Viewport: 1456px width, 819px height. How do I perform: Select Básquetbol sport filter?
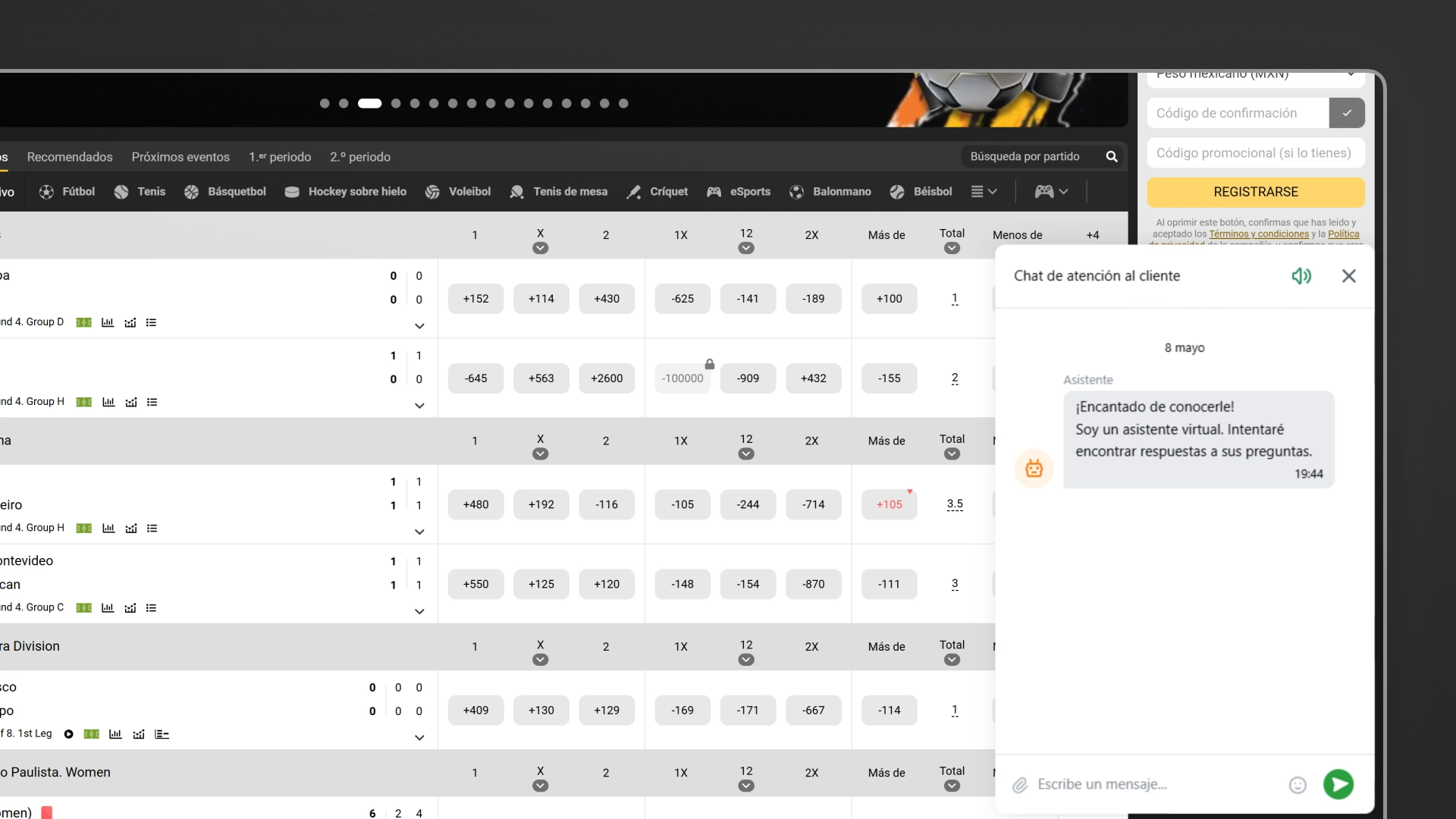(225, 192)
